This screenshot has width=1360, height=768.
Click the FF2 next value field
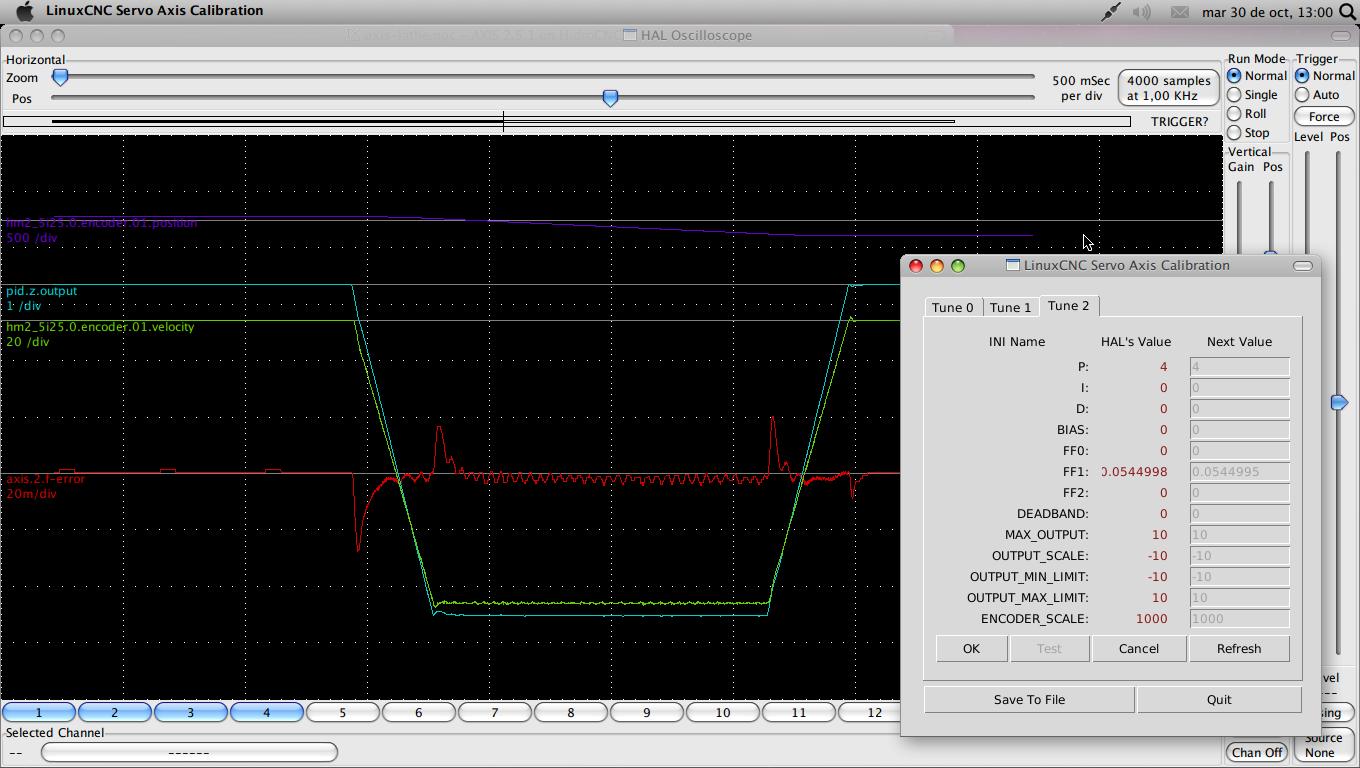point(1239,493)
